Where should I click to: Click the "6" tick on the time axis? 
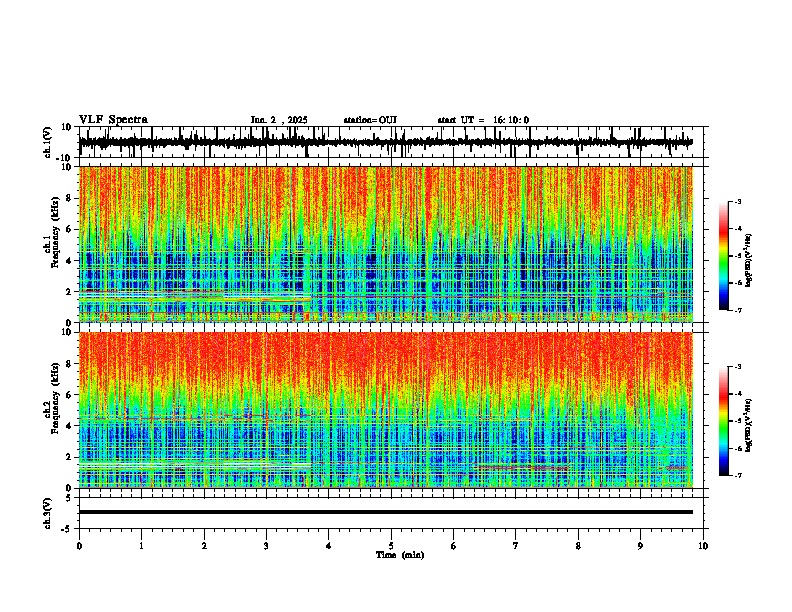pos(454,546)
